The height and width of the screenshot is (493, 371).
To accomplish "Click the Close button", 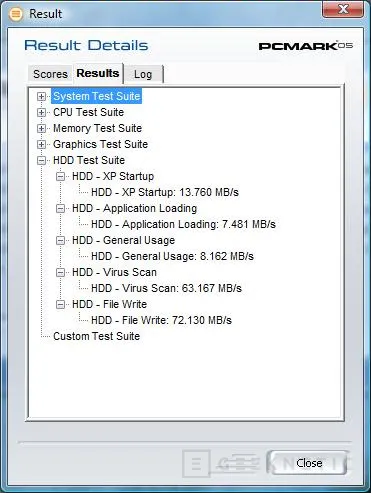I will pos(309,463).
